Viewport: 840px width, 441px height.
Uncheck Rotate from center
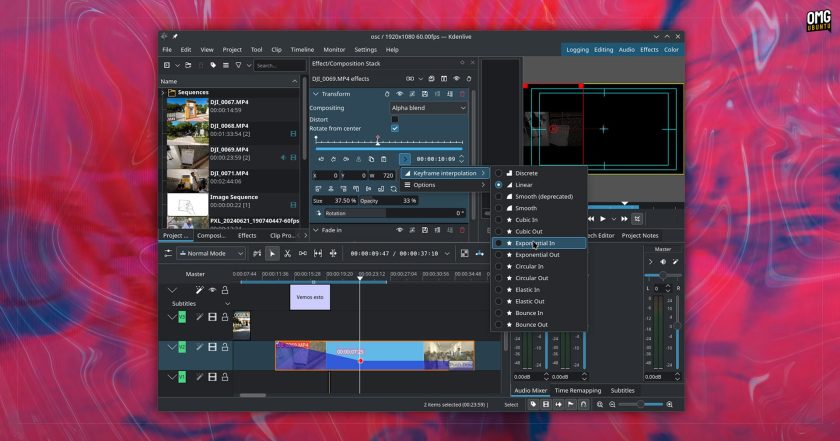tap(395, 129)
